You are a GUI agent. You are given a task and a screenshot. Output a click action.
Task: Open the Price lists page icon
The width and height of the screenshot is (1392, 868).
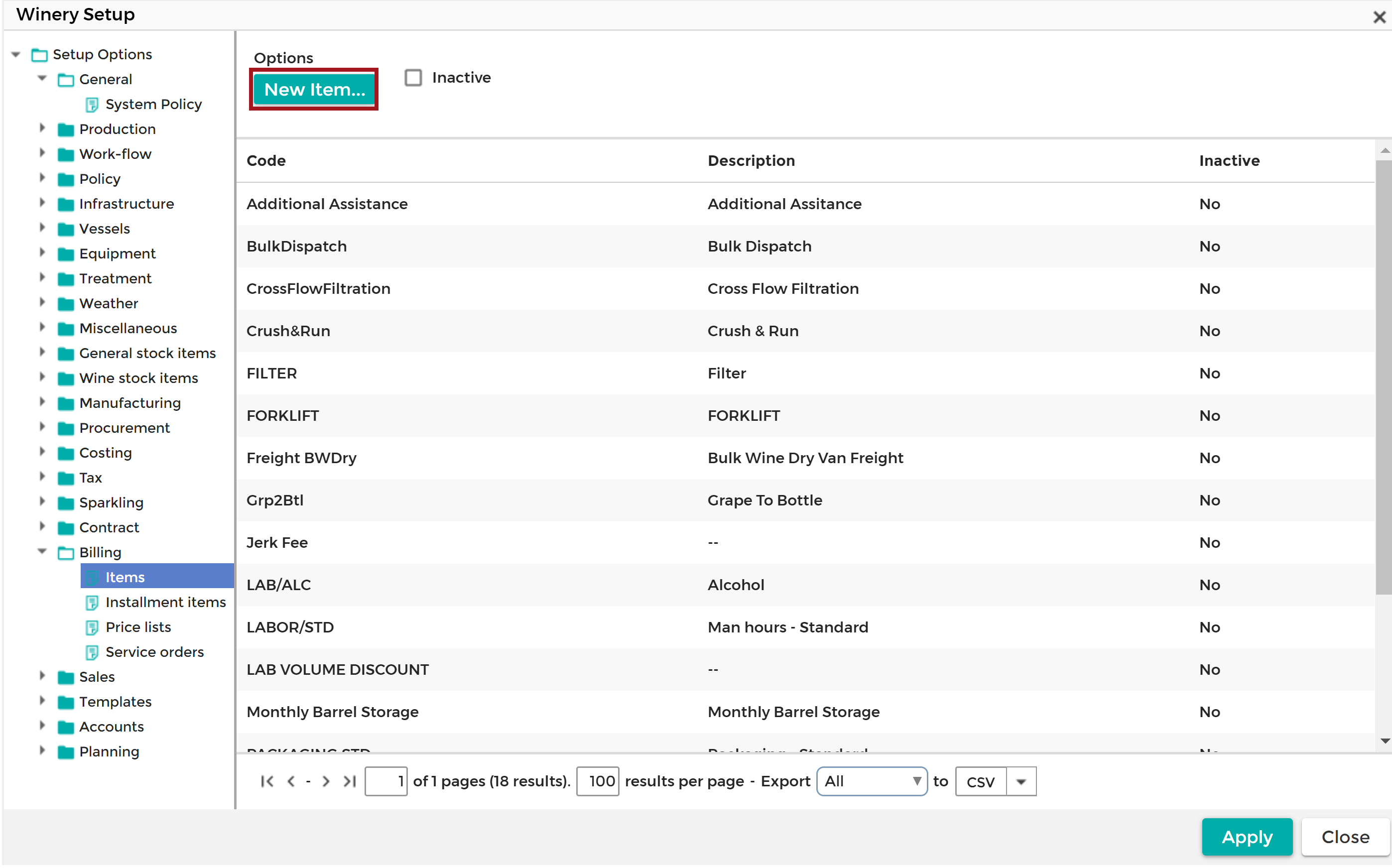(x=92, y=627)
